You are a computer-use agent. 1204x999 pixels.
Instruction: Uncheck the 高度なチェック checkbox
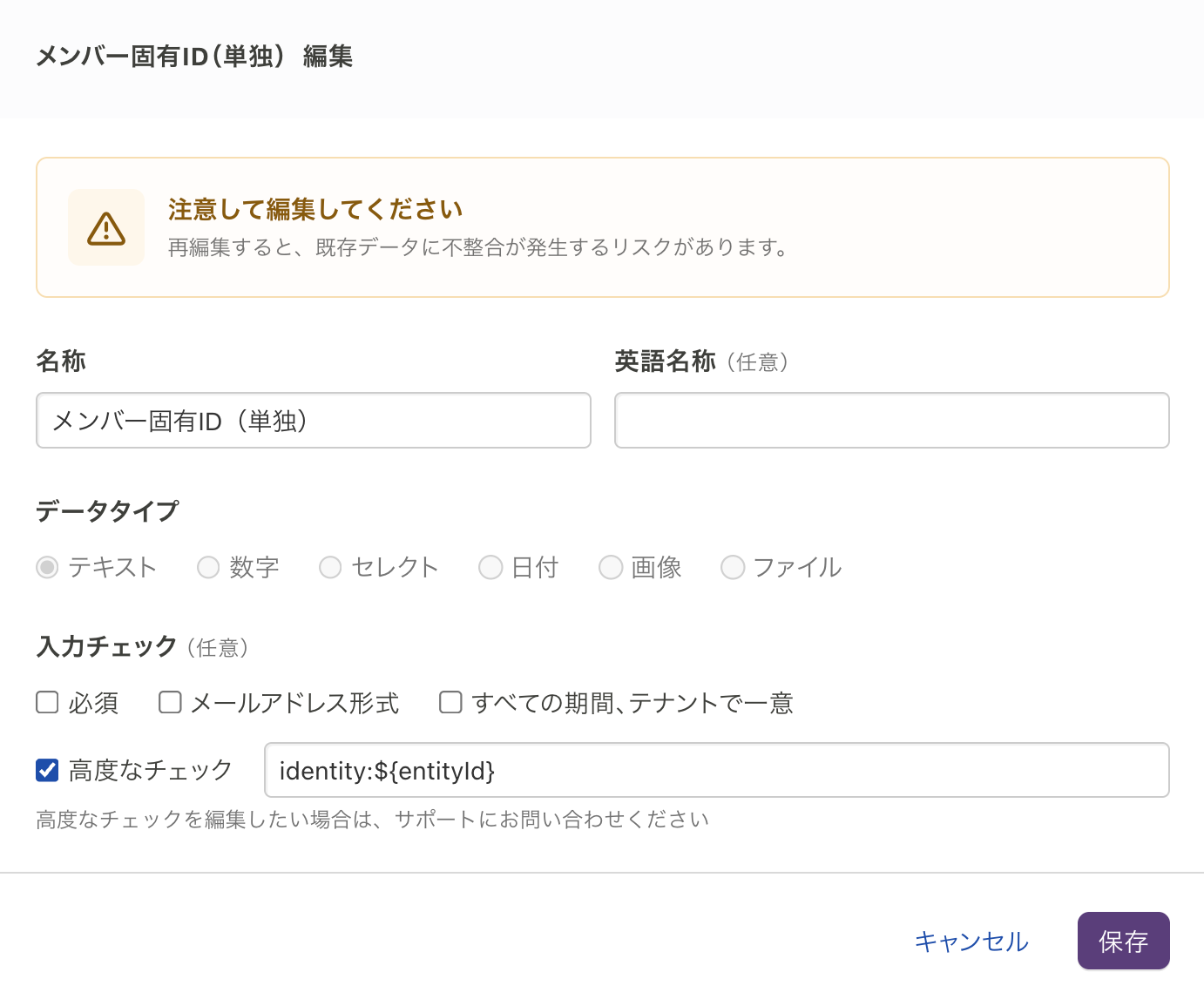click(47, 770)
